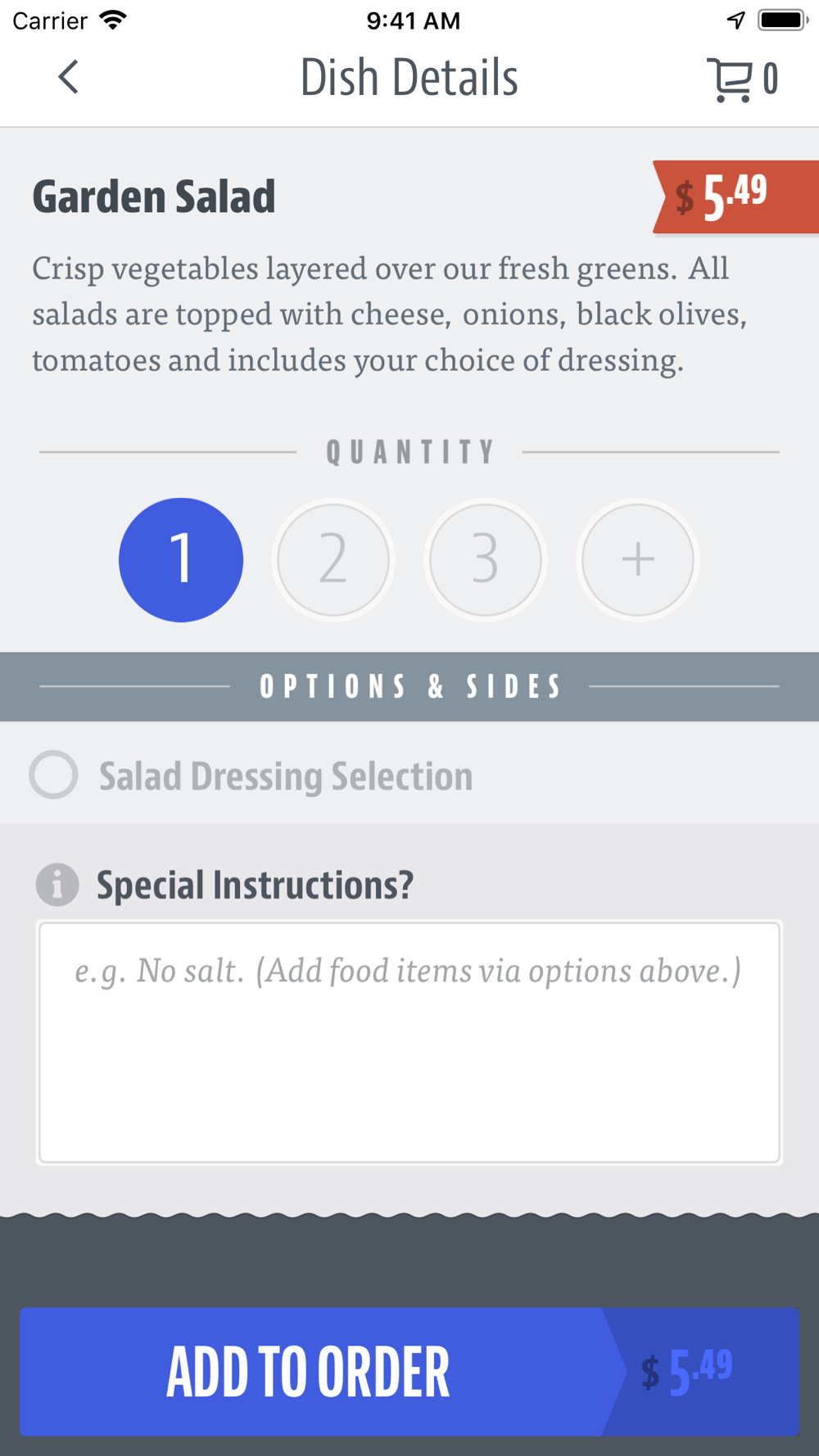
Task: Tap the red $5.49 price tag
Action: pyautogui.click(x=735, y=197)
